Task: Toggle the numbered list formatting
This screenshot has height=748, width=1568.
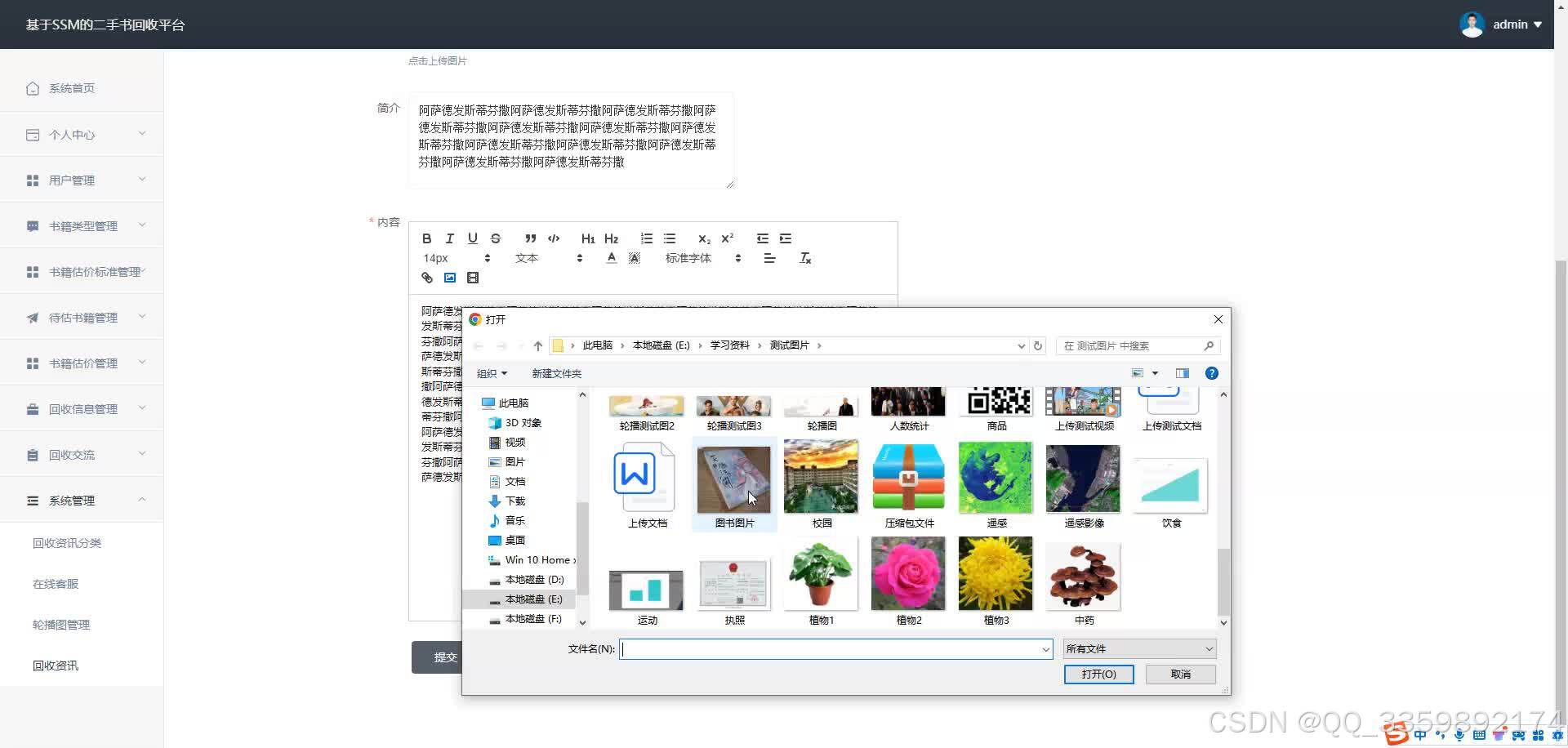Action: click(647, 238)
